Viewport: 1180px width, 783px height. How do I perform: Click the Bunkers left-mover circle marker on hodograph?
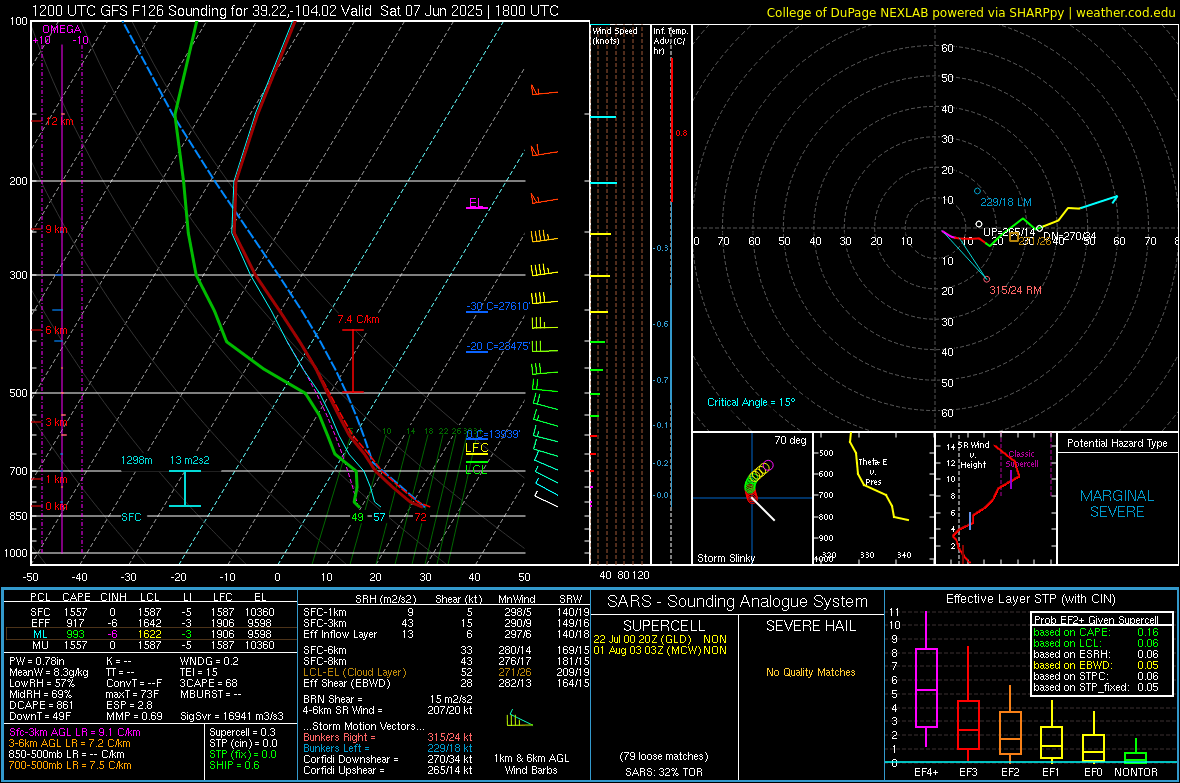point(978,191)
